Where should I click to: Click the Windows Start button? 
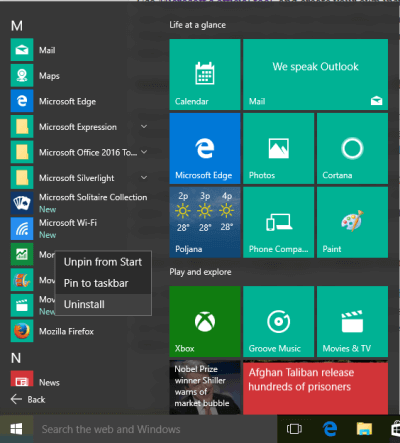16,429
